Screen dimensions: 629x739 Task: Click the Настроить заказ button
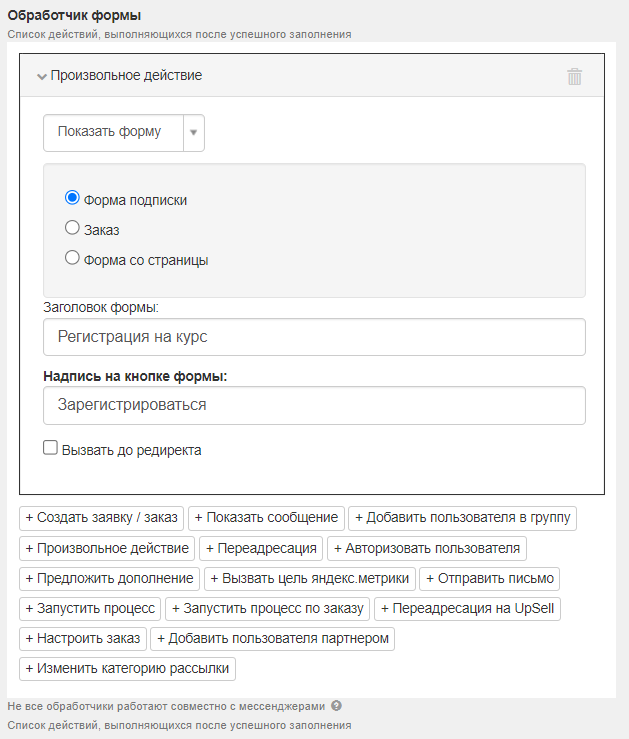pos(83,639)
